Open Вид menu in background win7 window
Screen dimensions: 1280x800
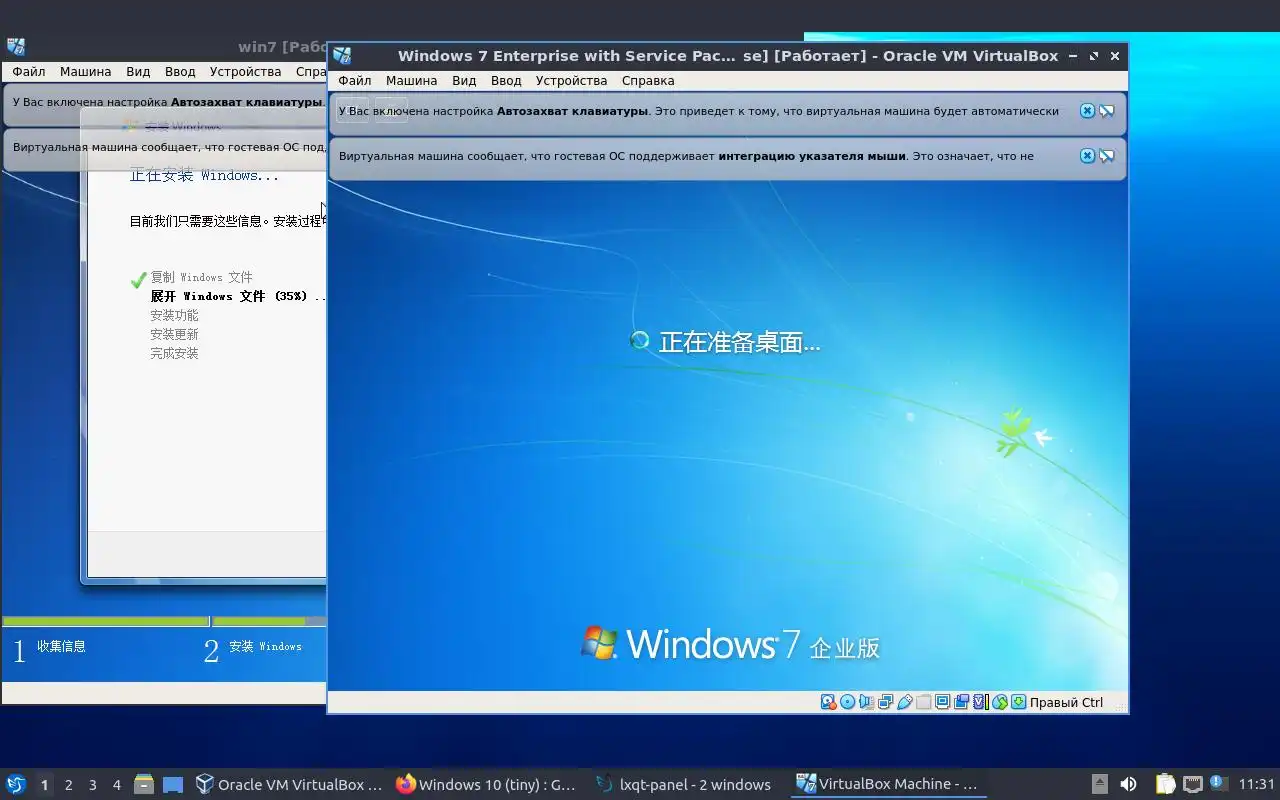pyautogui.click(x=138, y=72)
